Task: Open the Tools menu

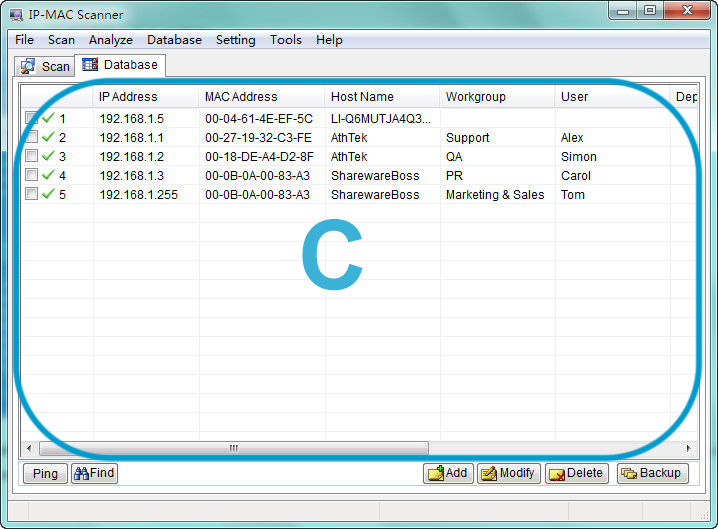Action: (285, 40)
